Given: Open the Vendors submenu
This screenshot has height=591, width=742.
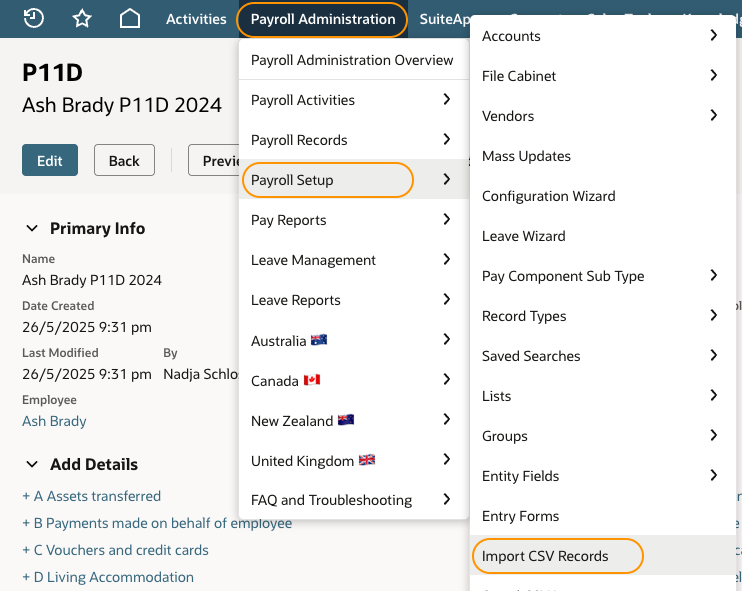Looking at the screenshot, I should pos(603,116).
